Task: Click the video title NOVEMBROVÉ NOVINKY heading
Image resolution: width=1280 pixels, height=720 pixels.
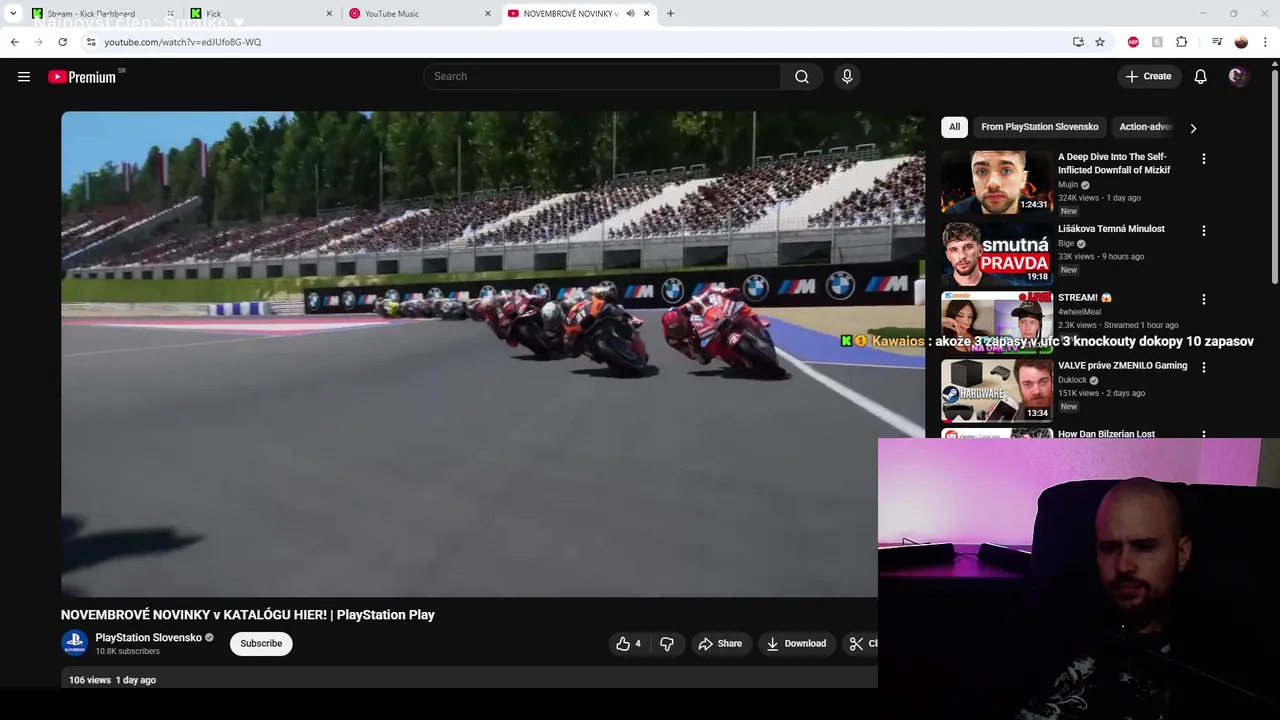Action: click(248, 615)
